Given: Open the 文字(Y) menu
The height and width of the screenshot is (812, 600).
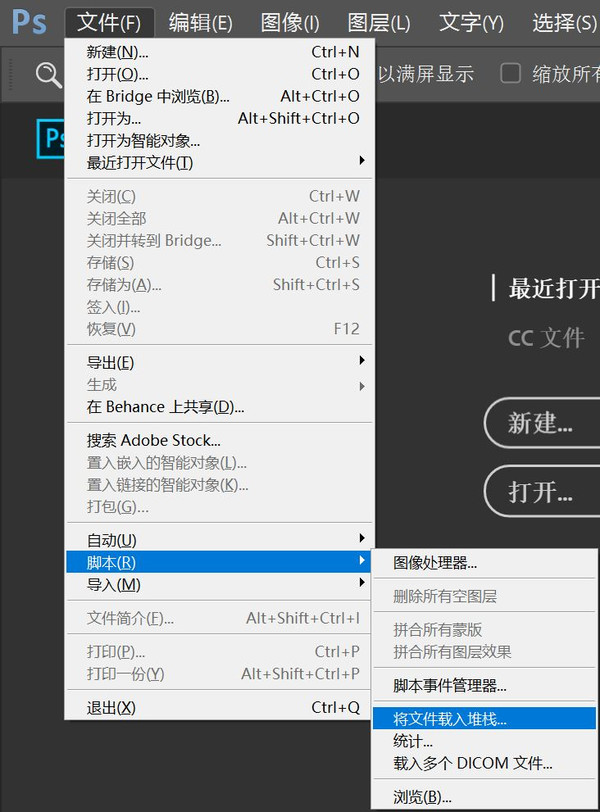Looking at the screenshot, I should 471,23.
